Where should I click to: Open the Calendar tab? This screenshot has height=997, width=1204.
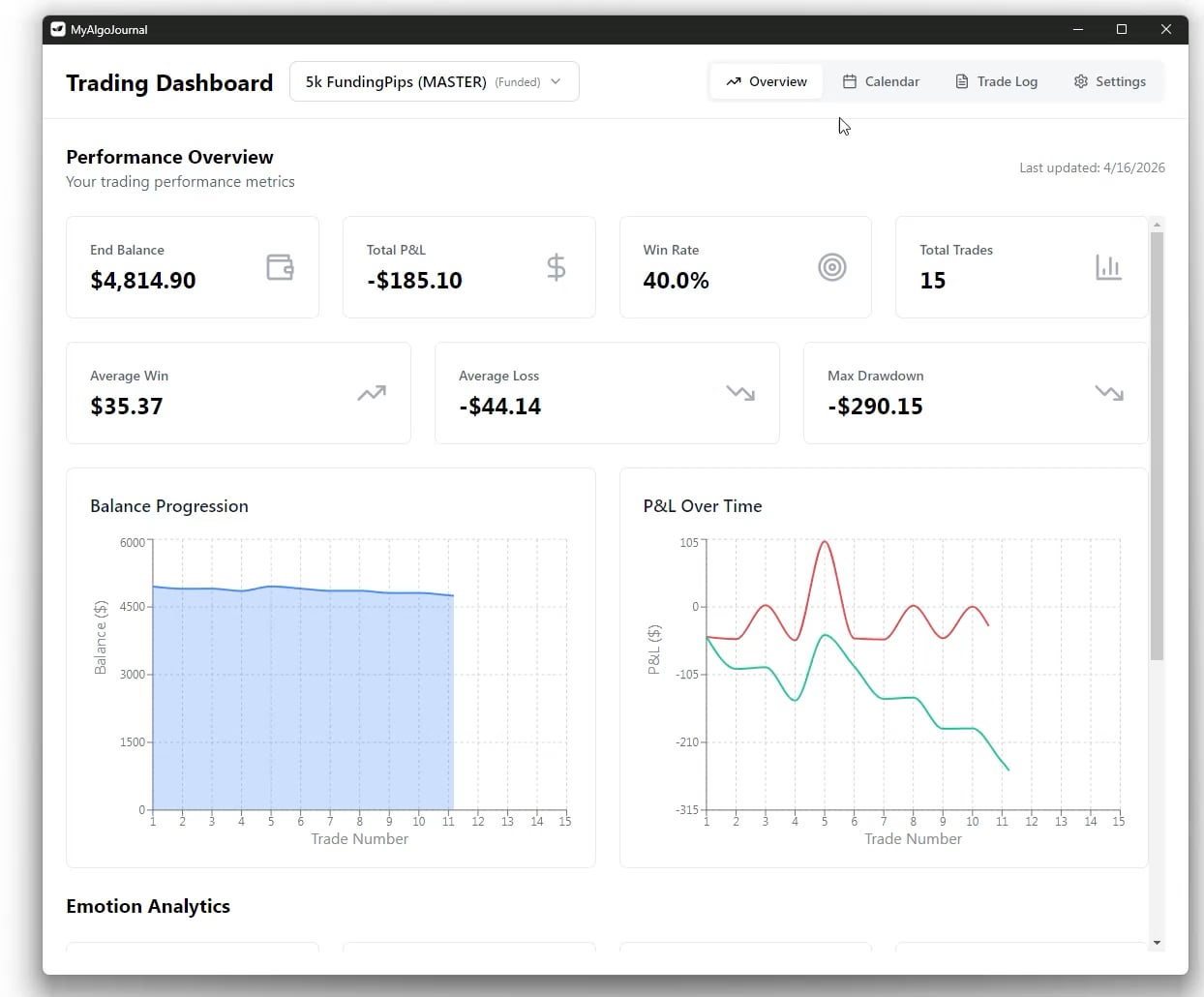(881, 81)
